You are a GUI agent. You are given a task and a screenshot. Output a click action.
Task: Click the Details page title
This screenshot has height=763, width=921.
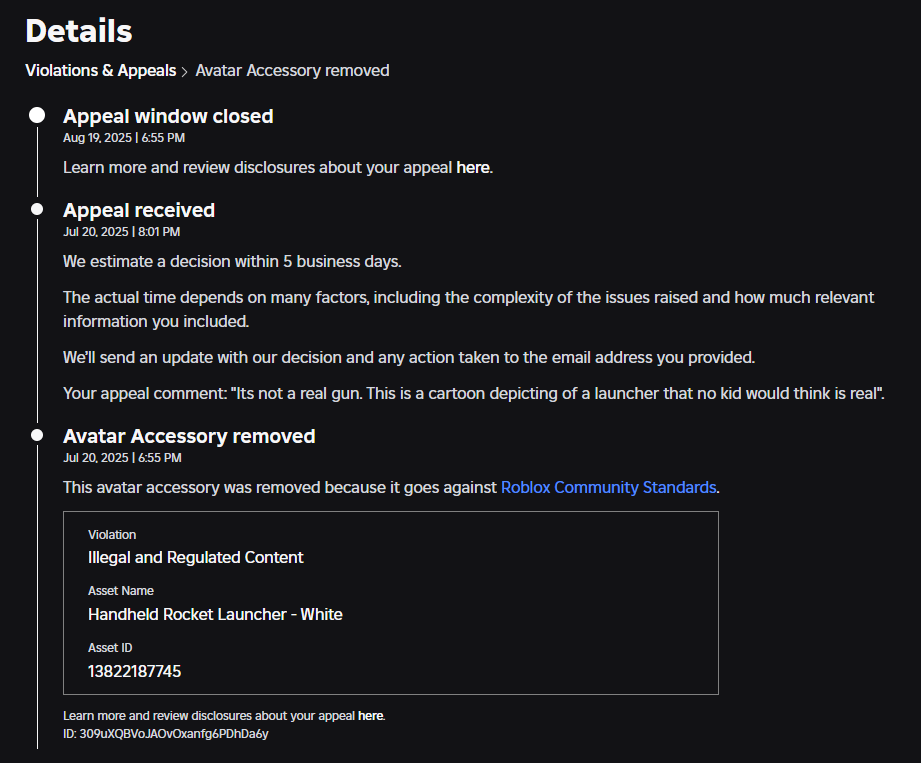point(79,30)
